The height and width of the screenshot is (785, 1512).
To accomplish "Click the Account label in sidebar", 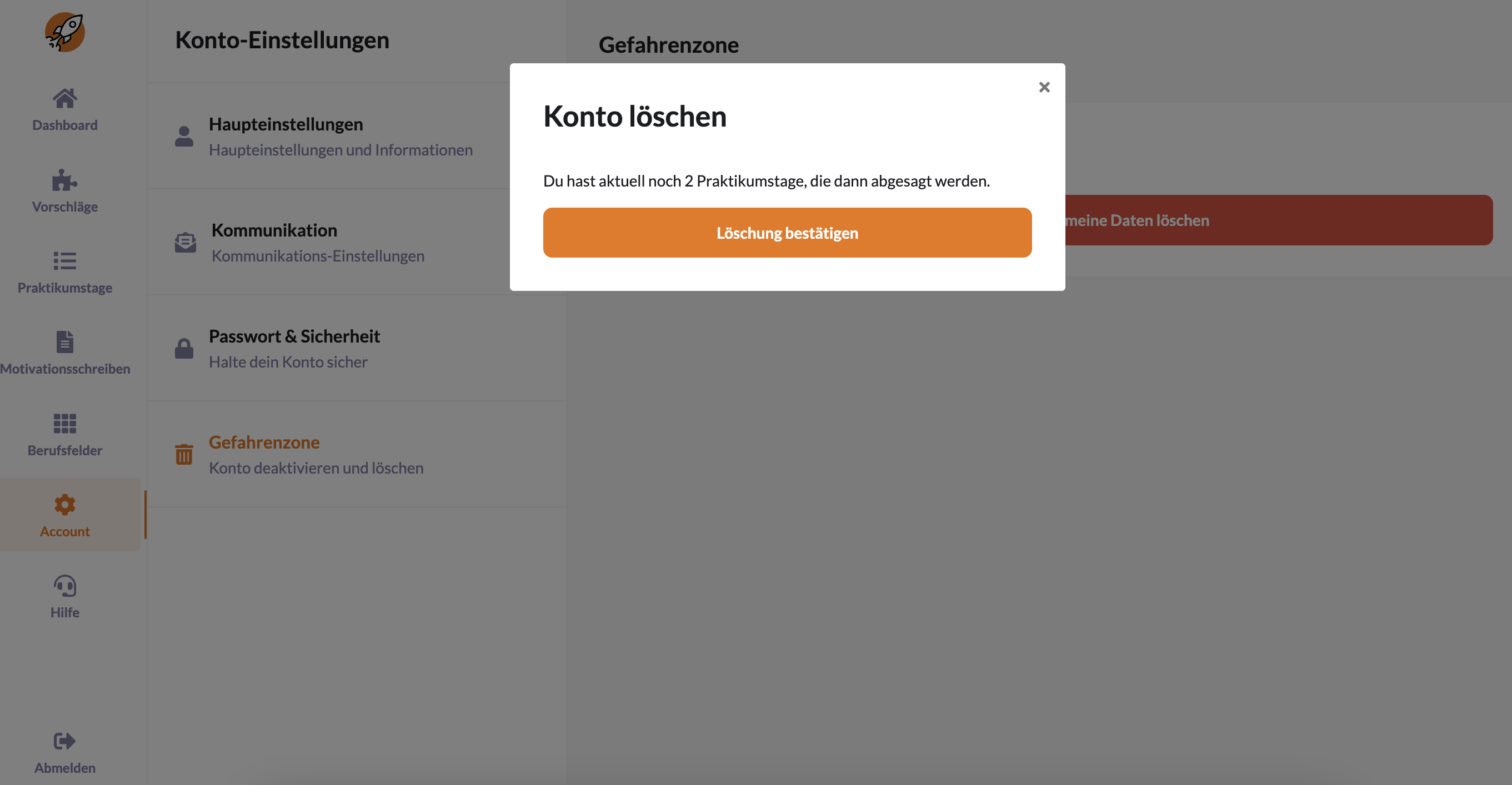I will click(x=64, y=531).
